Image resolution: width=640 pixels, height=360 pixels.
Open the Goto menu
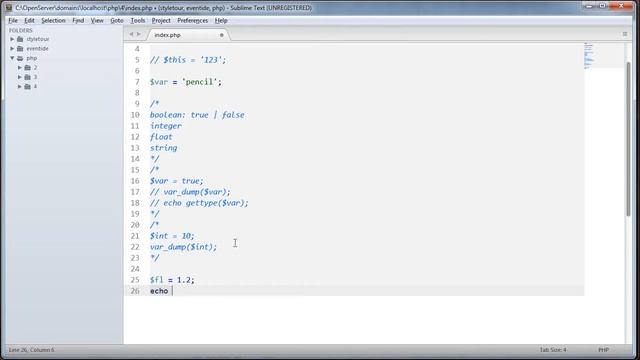(117, 20)
